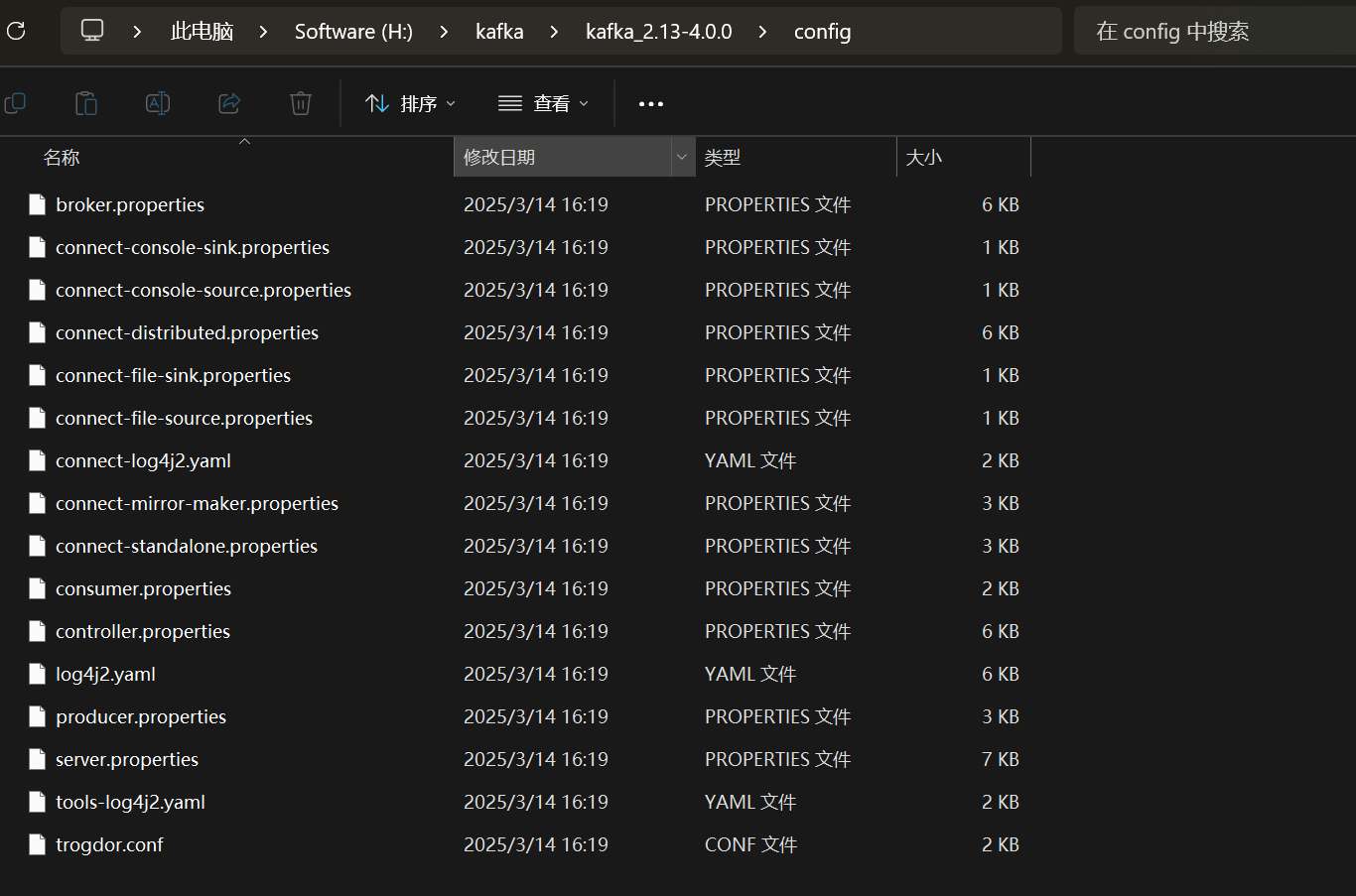Navigate to kafka folder in breadcrumb
The height and width of the screenshot is (896, 1356).
point(499,32)
